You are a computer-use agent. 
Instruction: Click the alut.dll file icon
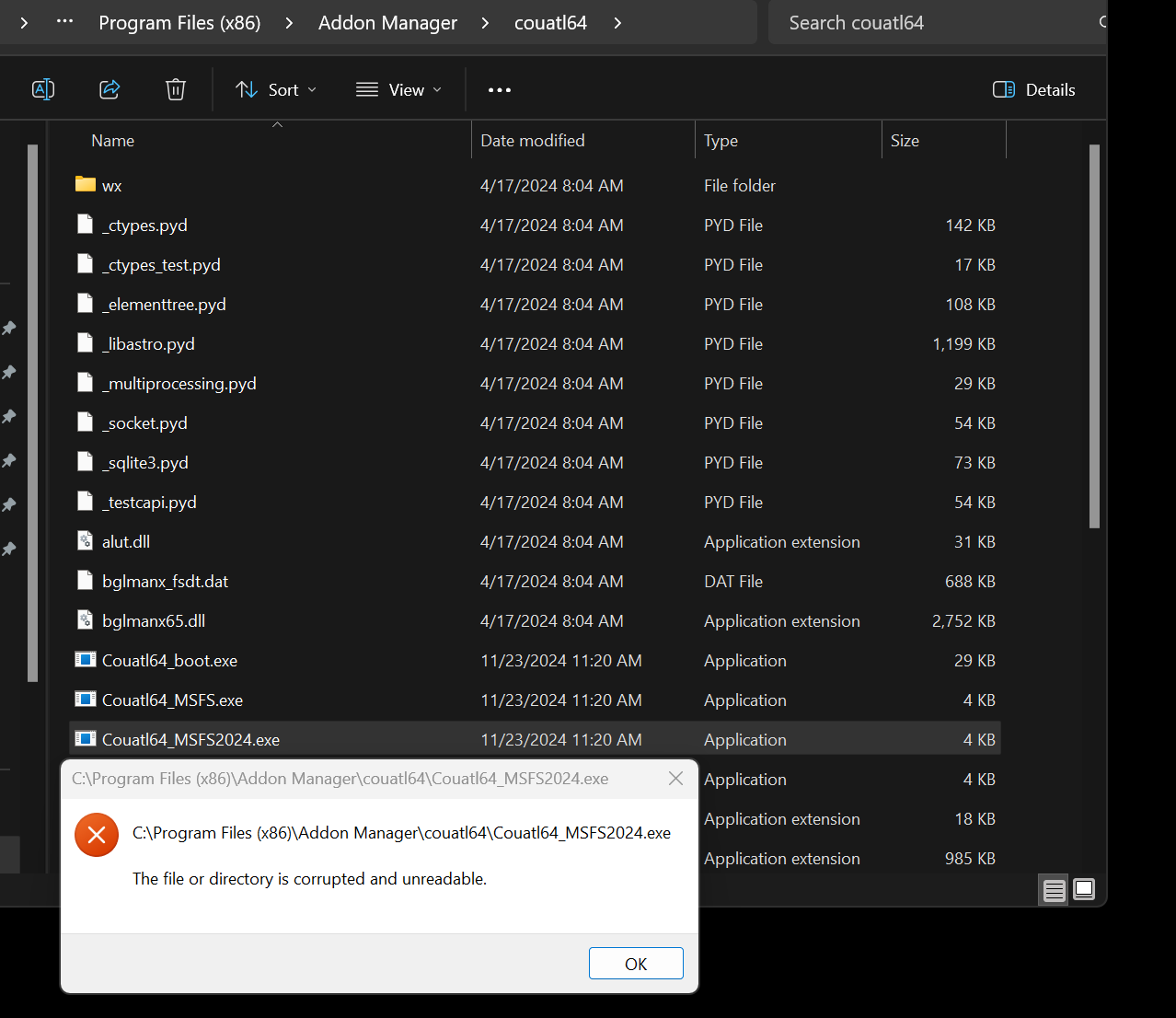pyautogui.click(x=87, y=541)
